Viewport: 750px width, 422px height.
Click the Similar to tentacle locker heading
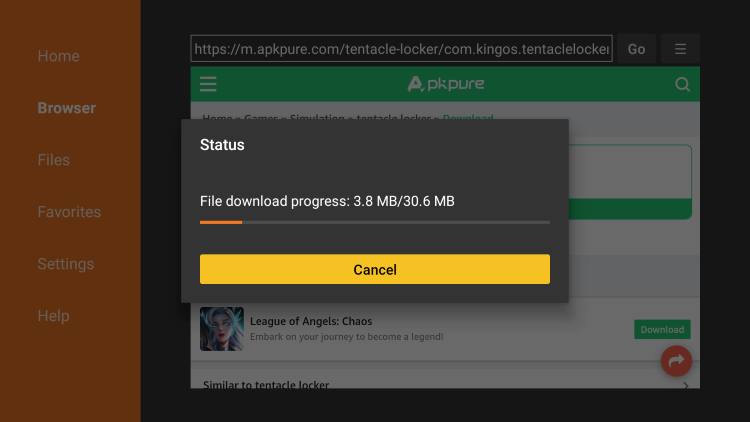(x=266, y=385)
